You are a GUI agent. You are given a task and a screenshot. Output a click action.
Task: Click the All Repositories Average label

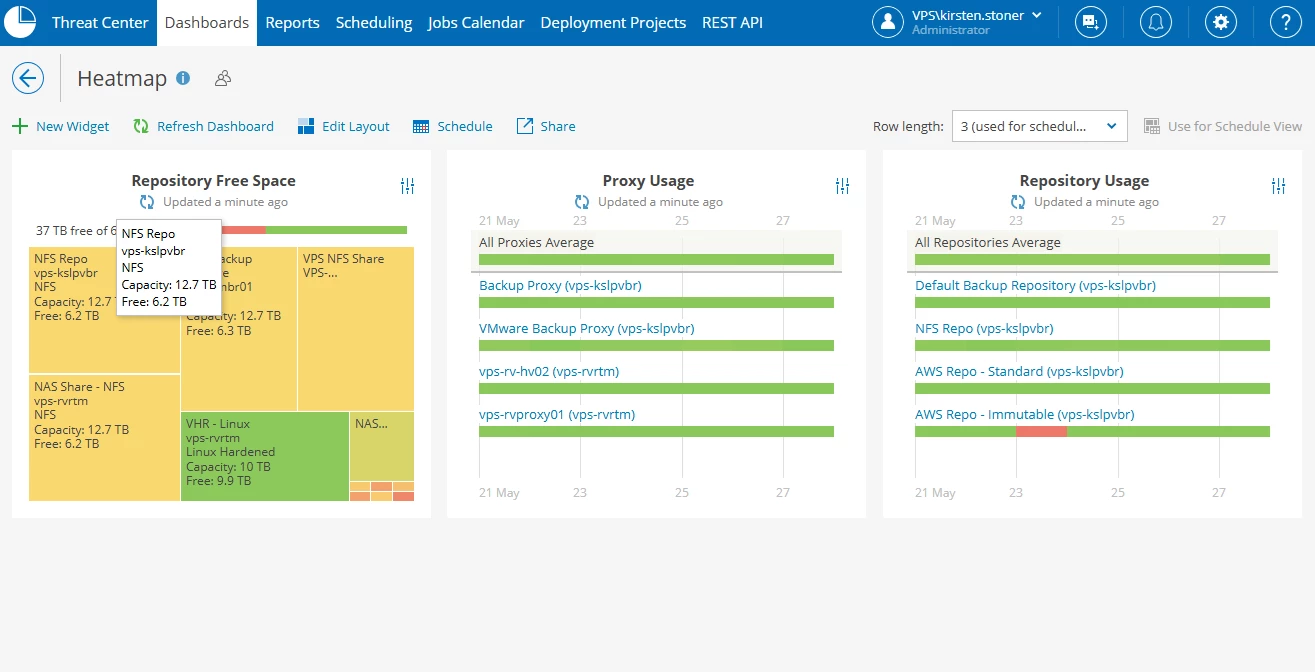coord(988,242)
